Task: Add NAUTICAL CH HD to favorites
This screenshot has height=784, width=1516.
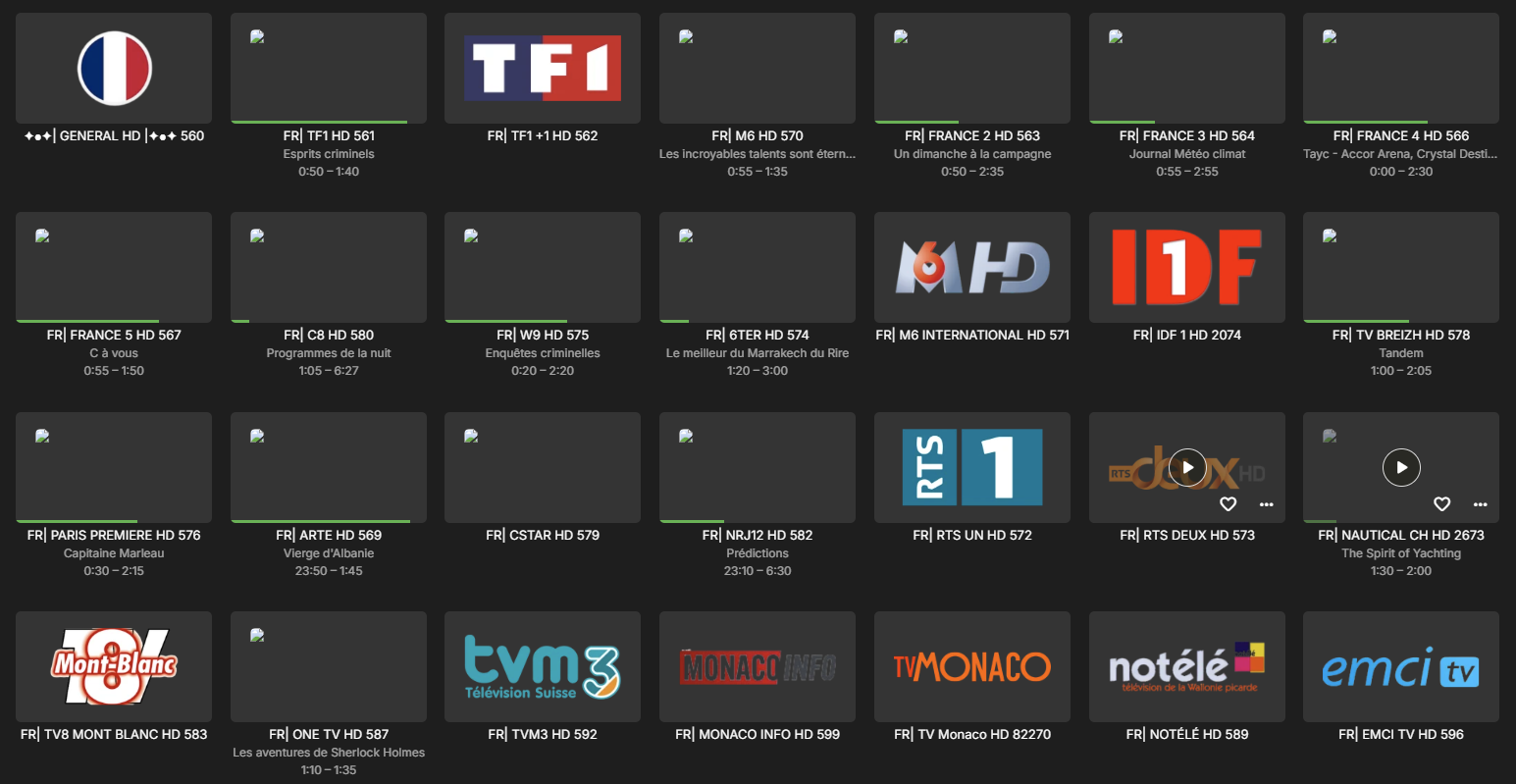Action: pyautogui.click(x=1441, y=504)
